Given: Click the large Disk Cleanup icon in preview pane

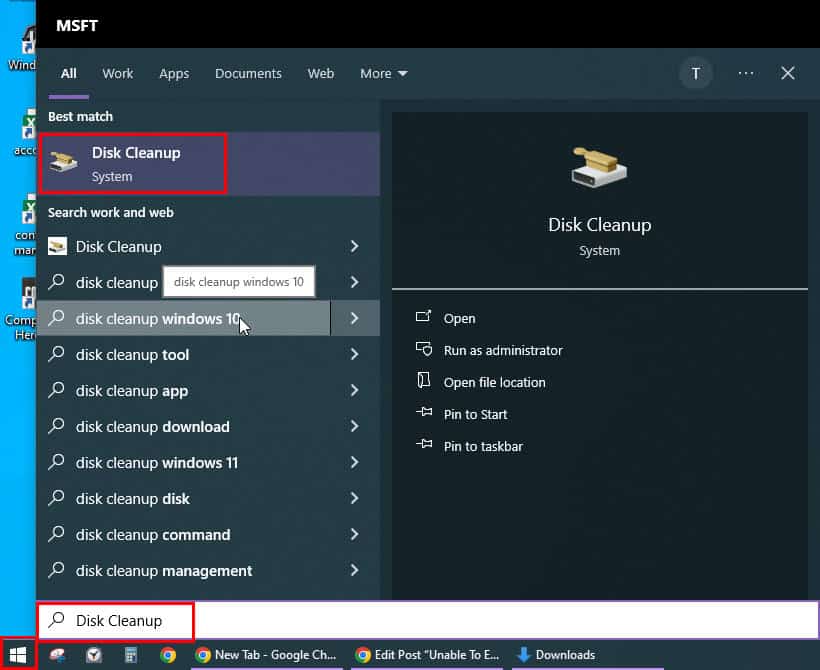Looking at the screenshot, I should tap(599, 167).
